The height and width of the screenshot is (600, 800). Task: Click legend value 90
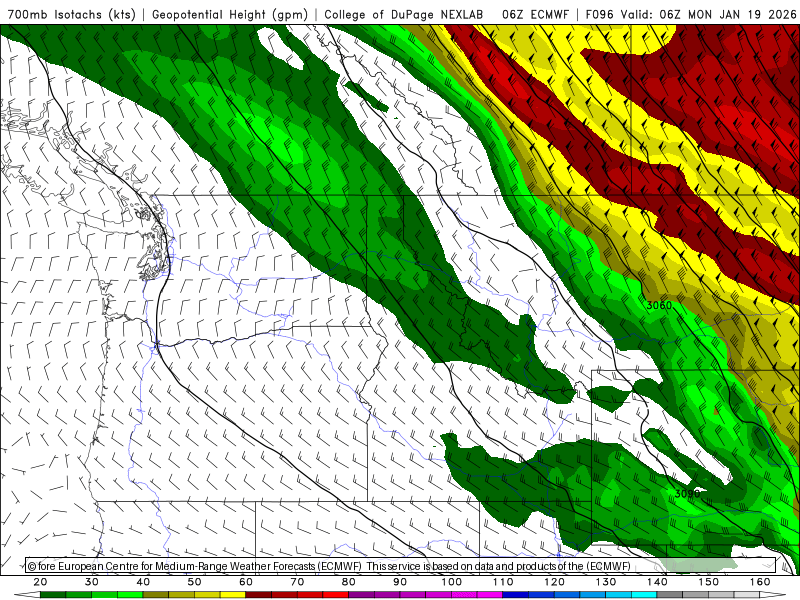click(400, 582)
